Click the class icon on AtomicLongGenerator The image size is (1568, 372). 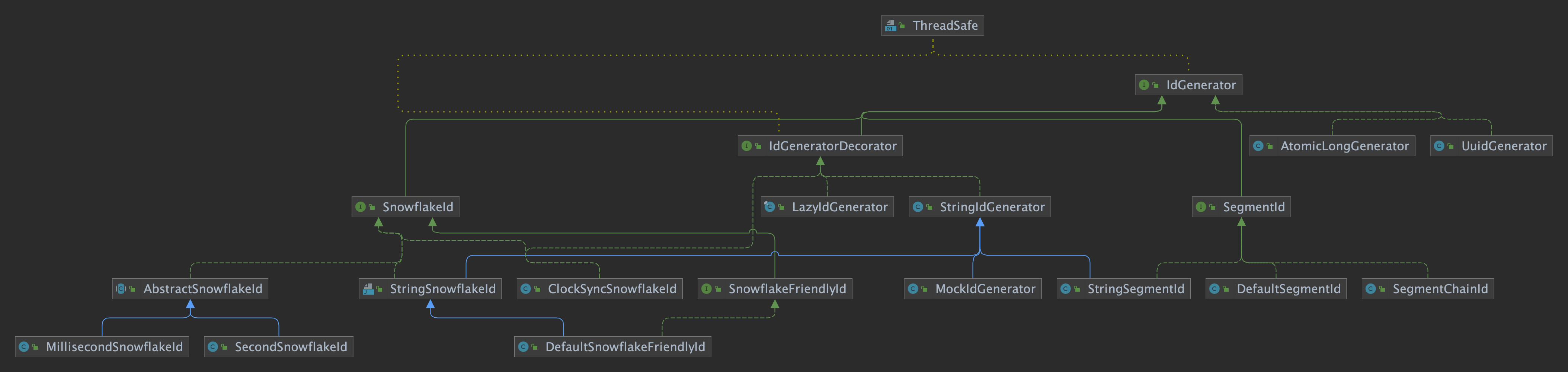[x=1258, y=146]
